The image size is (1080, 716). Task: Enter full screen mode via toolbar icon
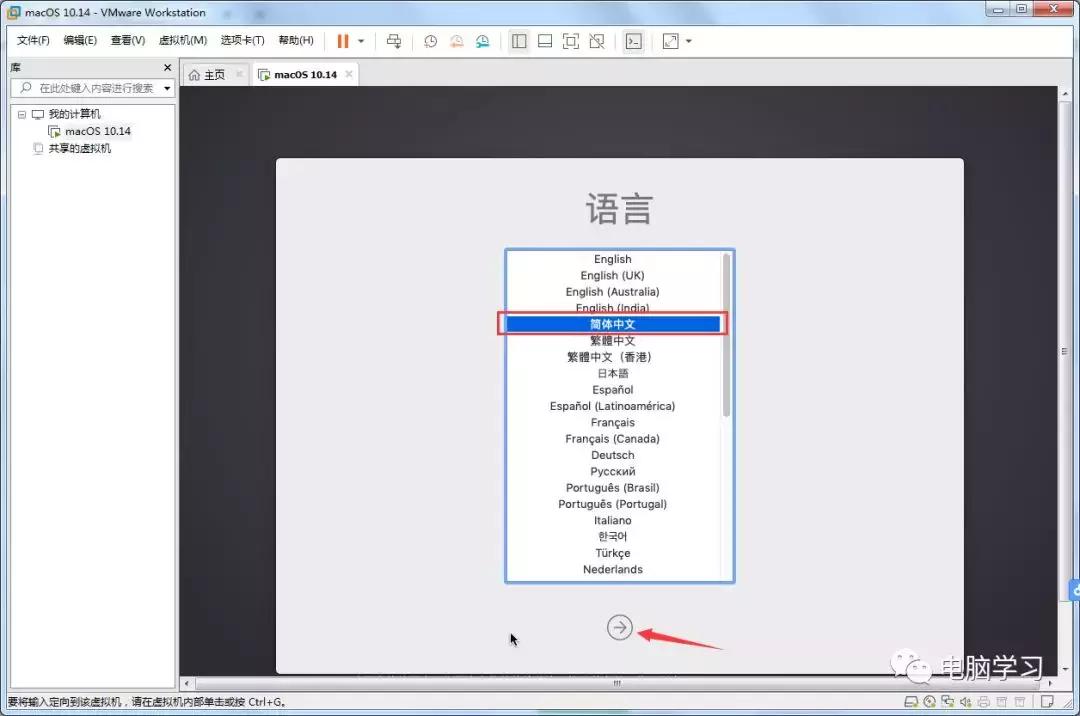click(x=573, y=41)
